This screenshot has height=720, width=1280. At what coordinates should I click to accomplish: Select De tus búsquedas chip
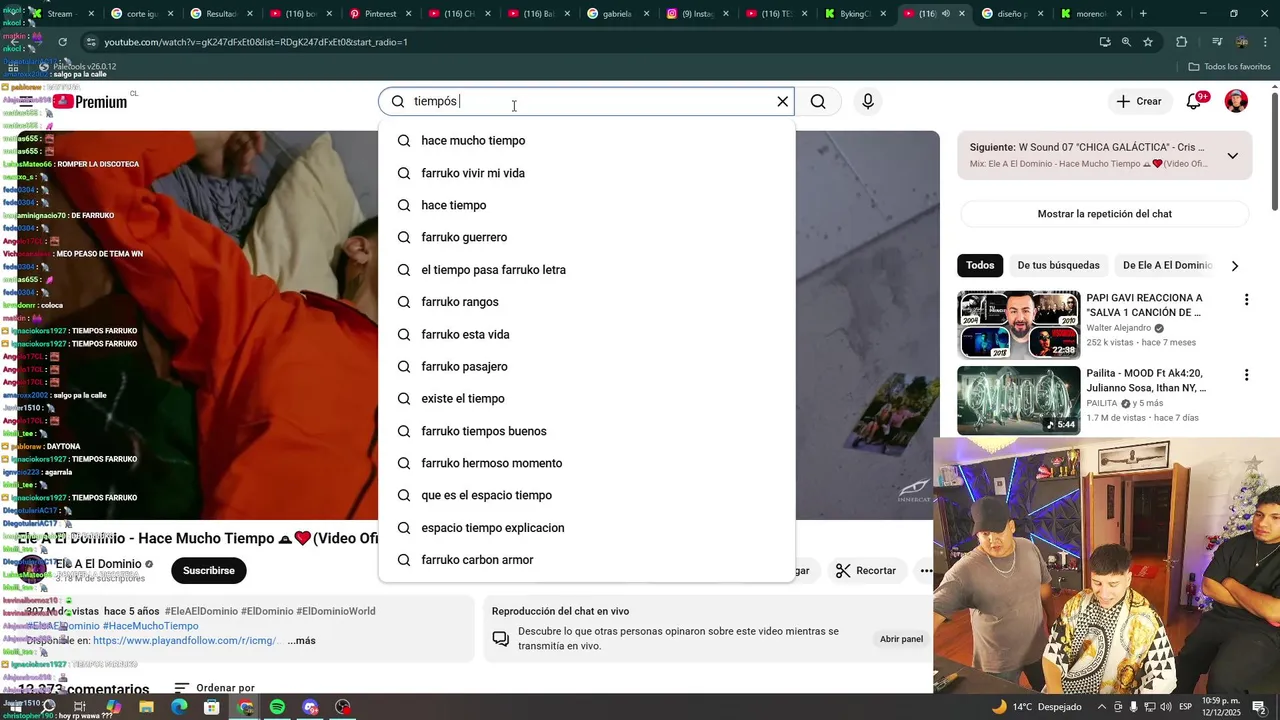tap(1058, 265)
